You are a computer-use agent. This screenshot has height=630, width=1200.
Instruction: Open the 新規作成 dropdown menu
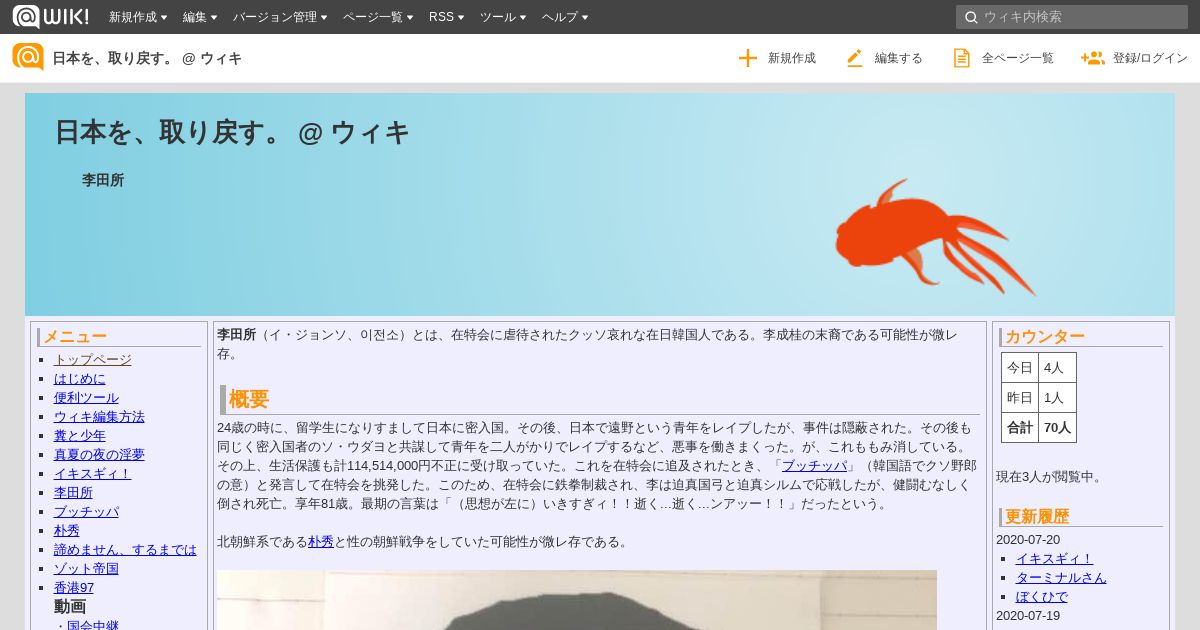[138, 17]
